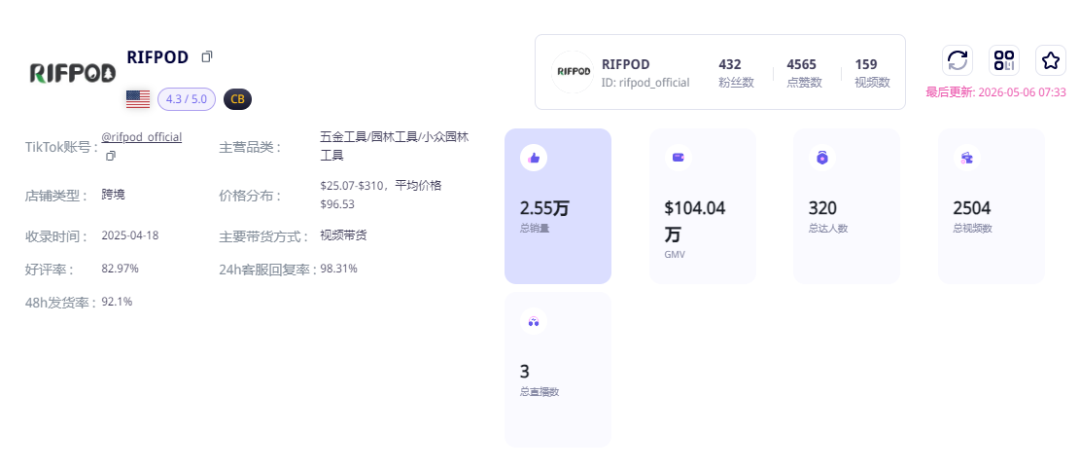The width and height of the screenshot is (1080, 469).
Task: Click the CB badge
Action: pyautogui.click(x=238, y=99)
